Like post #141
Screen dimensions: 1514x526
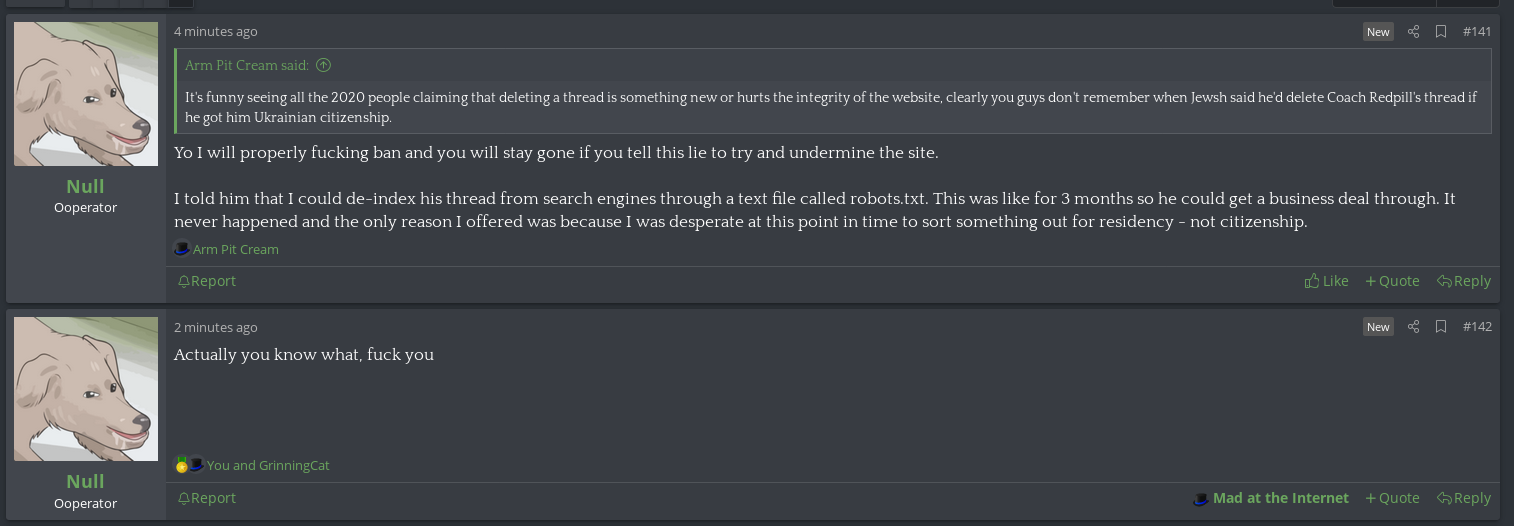[1326, 281]
